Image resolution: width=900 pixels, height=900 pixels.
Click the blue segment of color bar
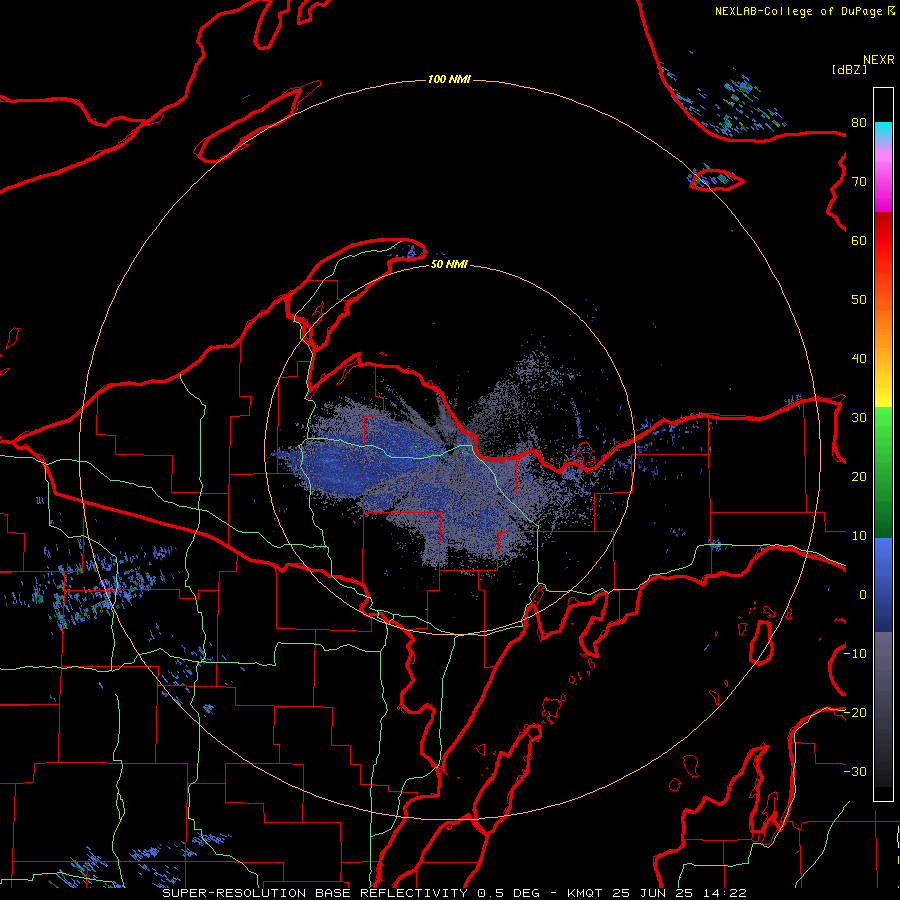(x=883, y=583)
